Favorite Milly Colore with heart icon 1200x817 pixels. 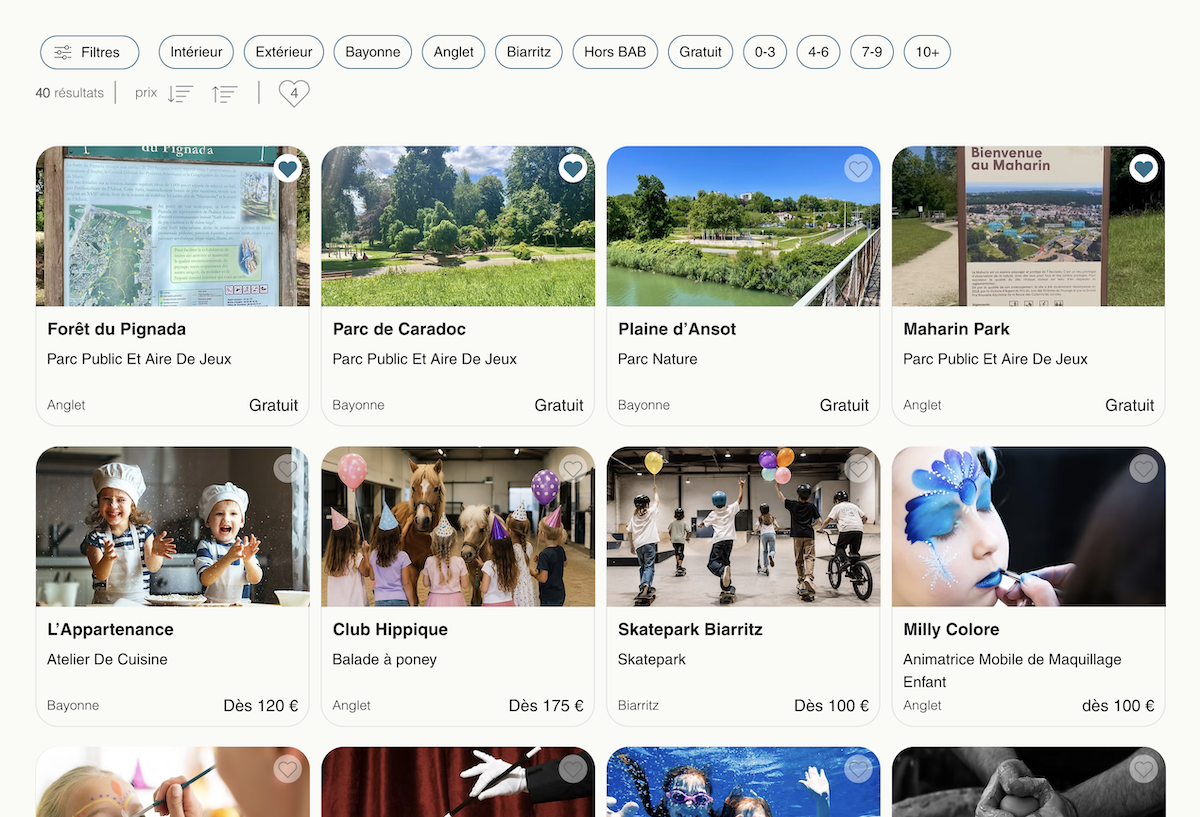point(1144,469)
